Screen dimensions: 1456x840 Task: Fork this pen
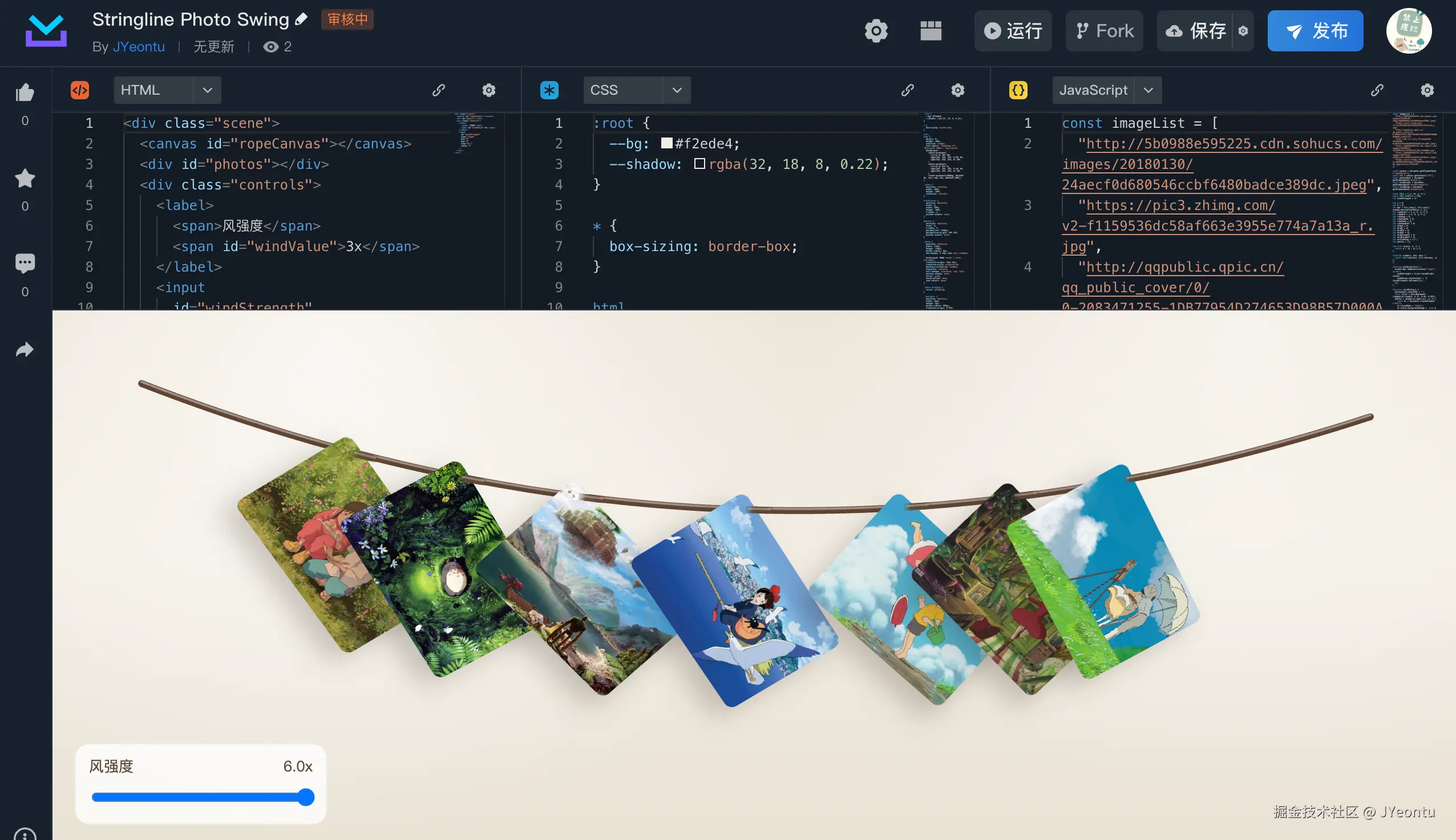(x=1103, y=31)
